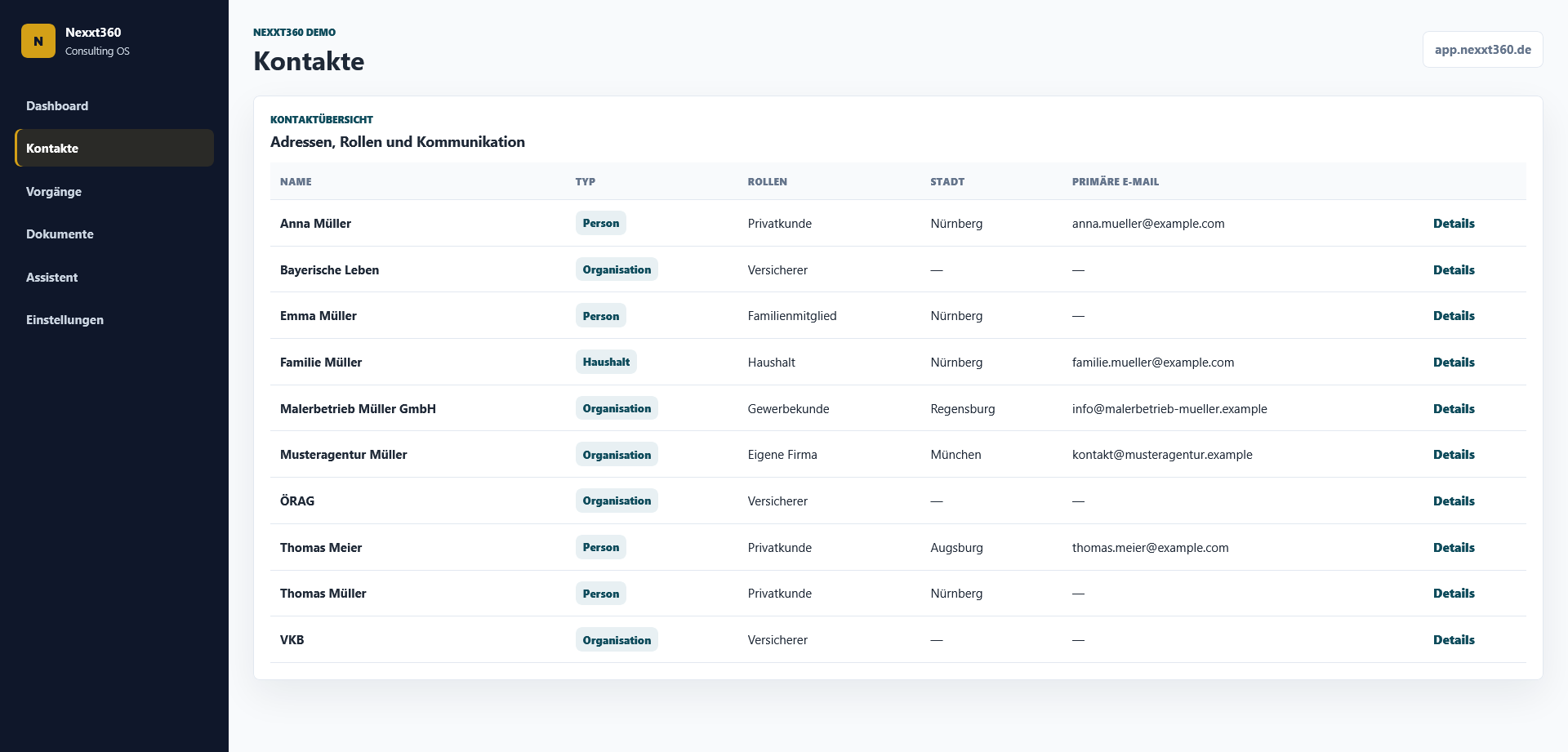Open Details for Bayerische Leben
The width and height of the screenshot is (1568, 752).
pyautogui.click(x=1454, y=270)
